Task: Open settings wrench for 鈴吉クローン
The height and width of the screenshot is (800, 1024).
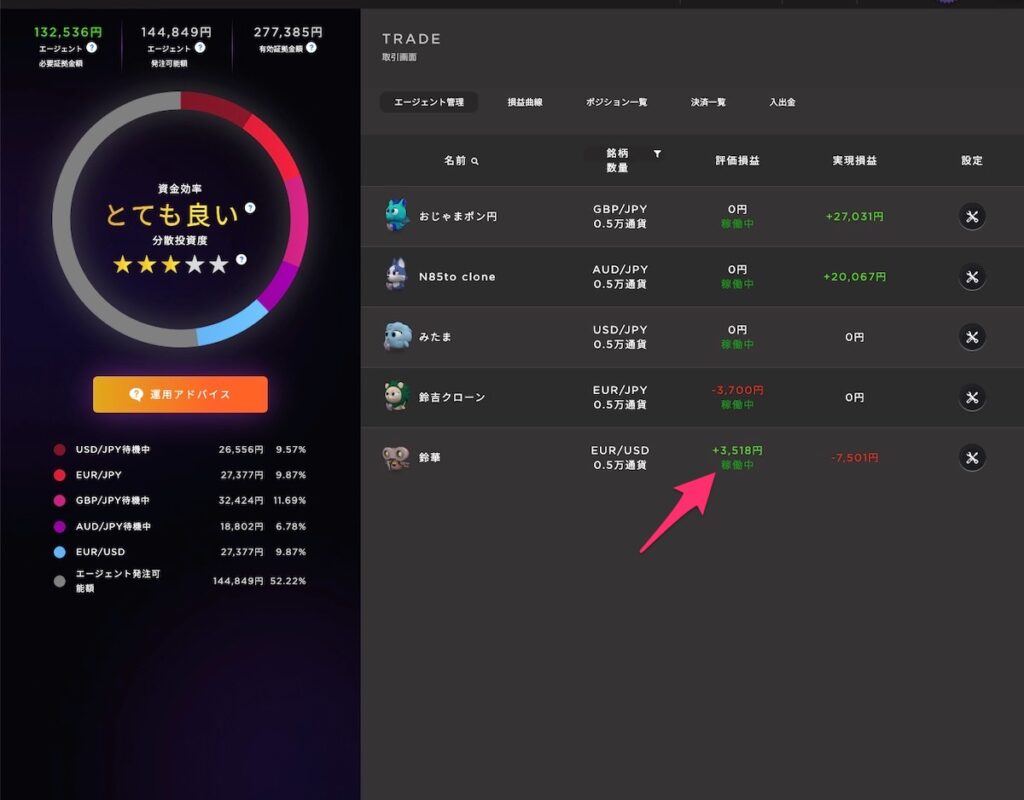Action: (x=972, y=397)
